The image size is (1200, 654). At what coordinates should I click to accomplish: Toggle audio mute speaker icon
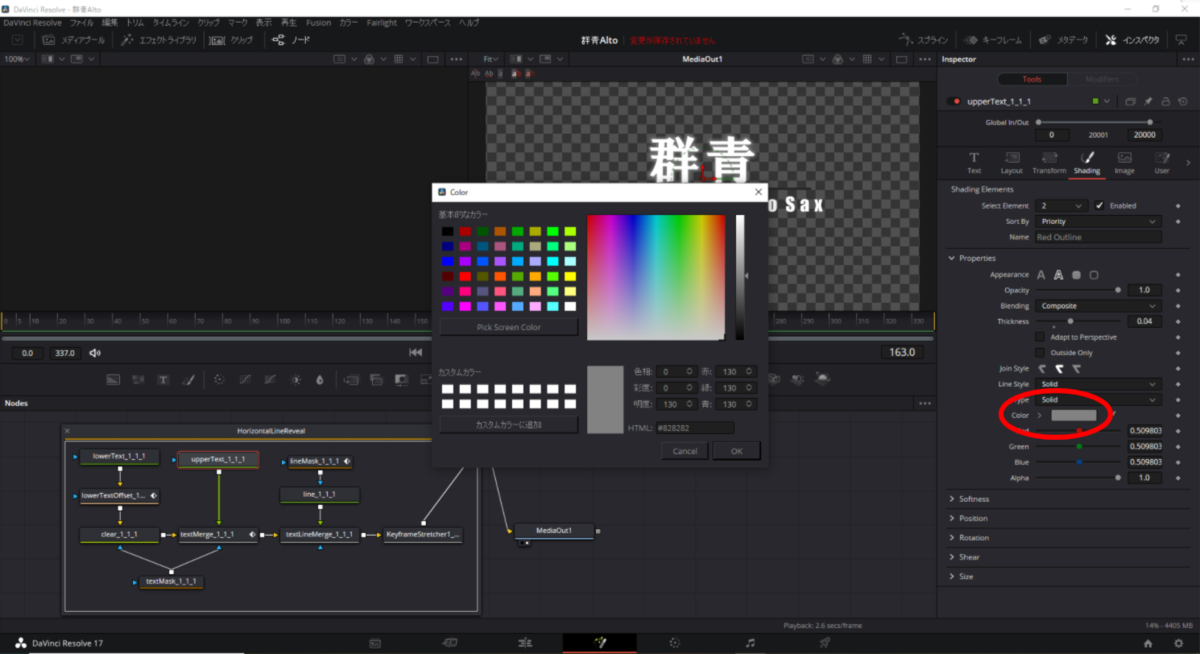point(95,352)
